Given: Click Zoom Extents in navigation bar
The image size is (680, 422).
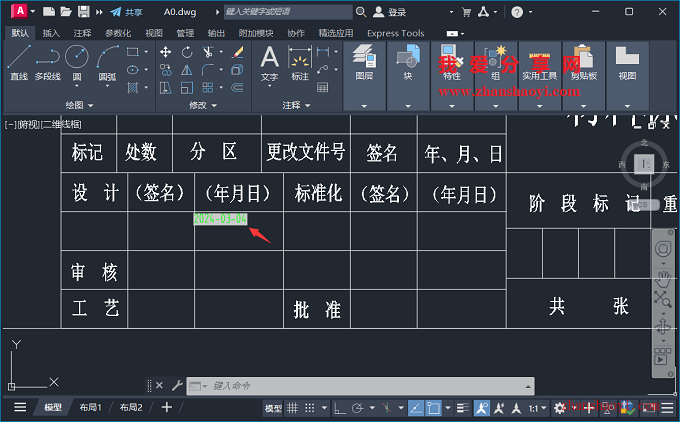Looking at the screenshot, I should [663, 298].
